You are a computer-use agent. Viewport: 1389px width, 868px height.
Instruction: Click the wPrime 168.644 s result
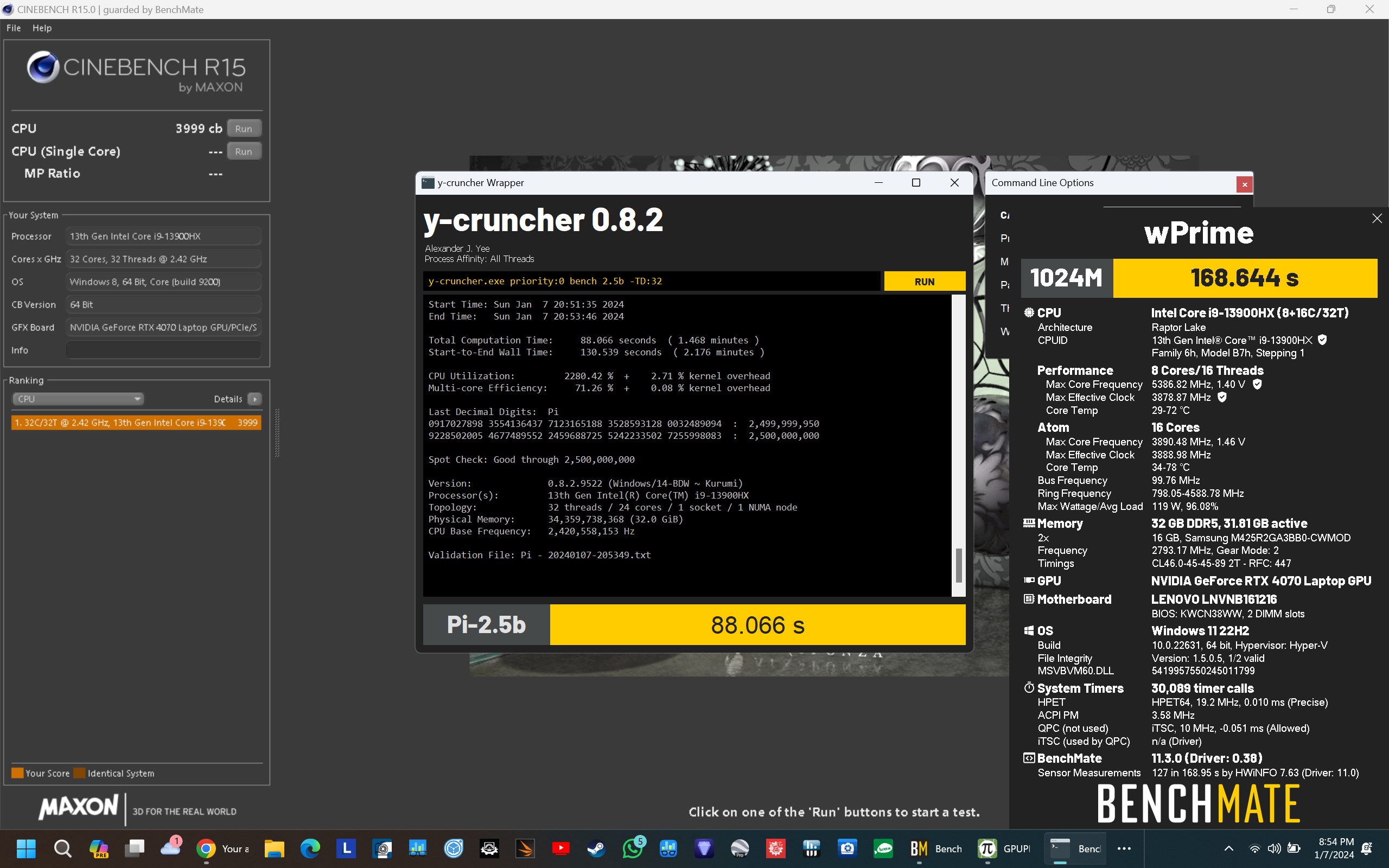1245,278
